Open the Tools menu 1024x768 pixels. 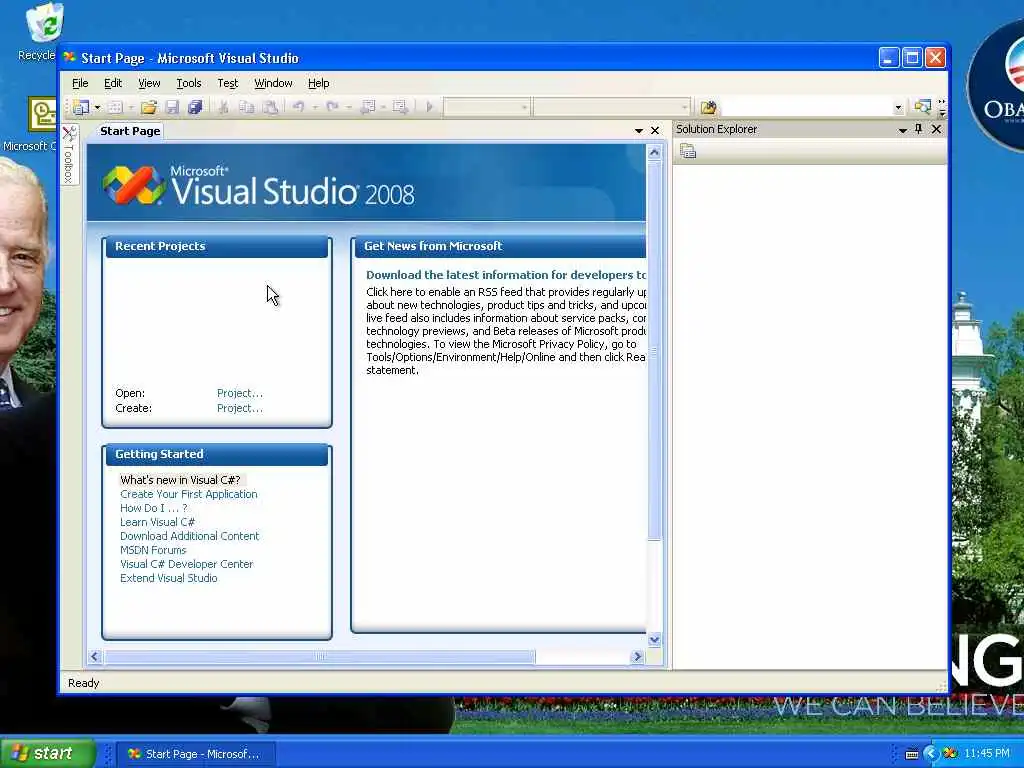pos(189,83)
